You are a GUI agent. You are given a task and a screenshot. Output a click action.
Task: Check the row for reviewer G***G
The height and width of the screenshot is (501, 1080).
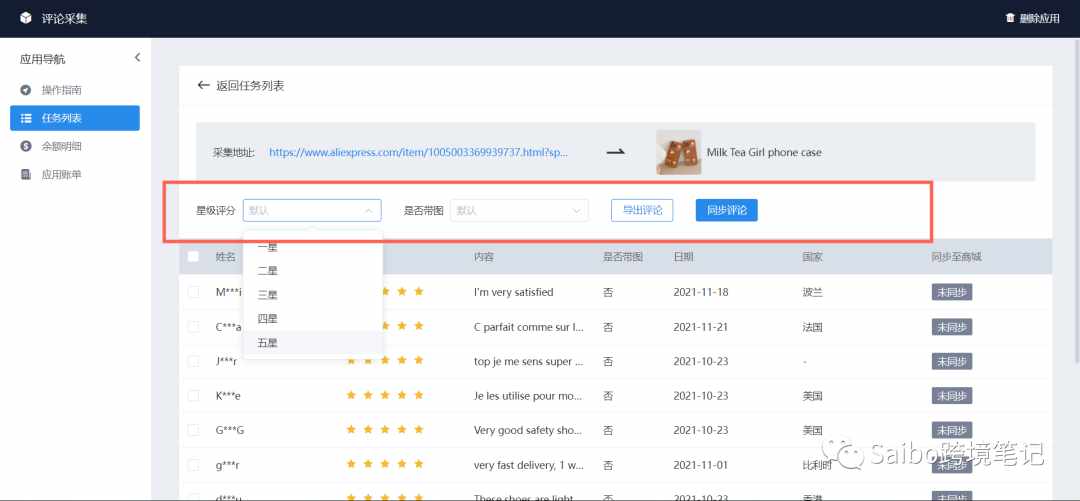[x=194, y=430]
